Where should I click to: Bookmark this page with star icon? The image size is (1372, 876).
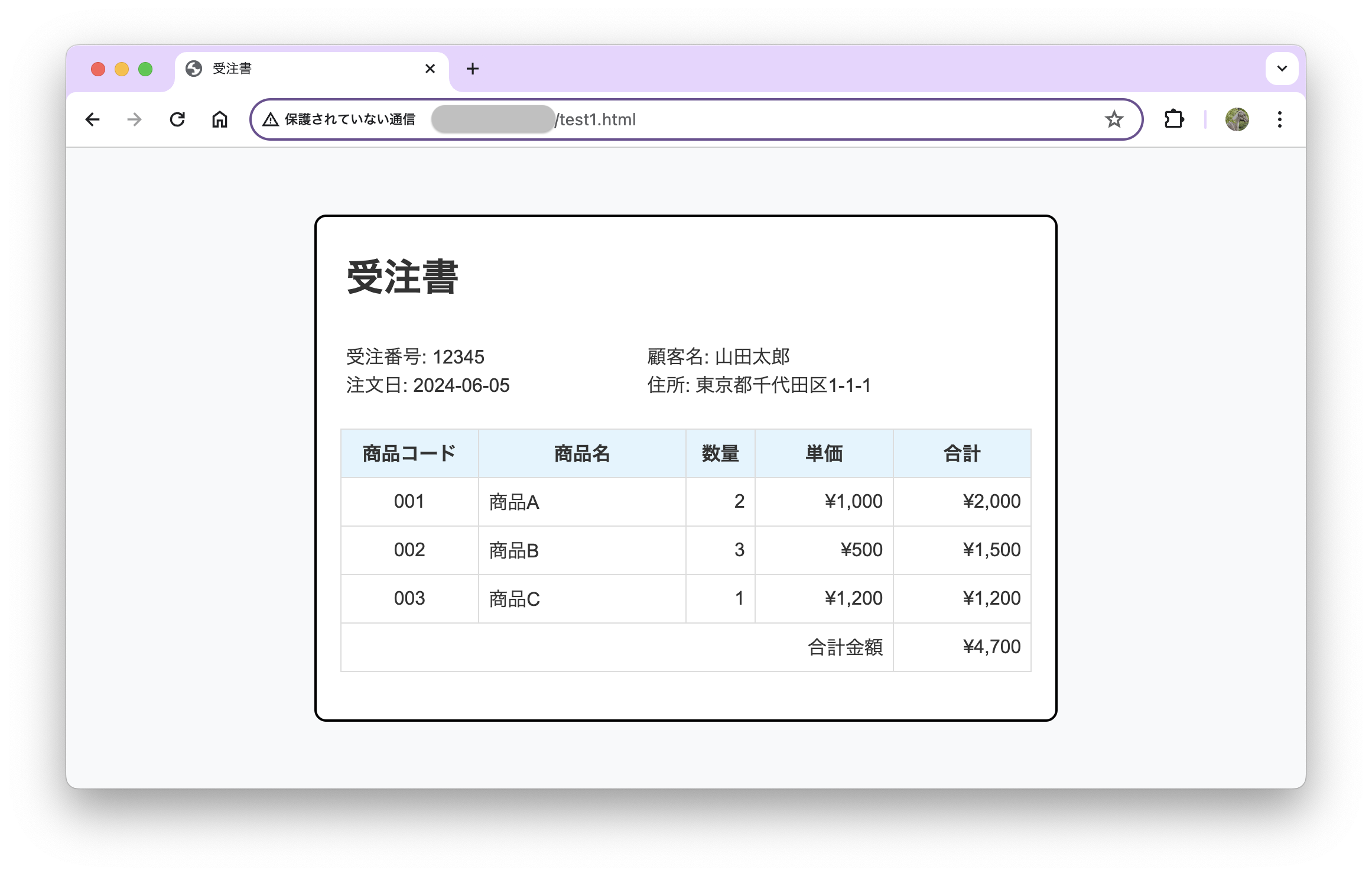click(1114, 119)
